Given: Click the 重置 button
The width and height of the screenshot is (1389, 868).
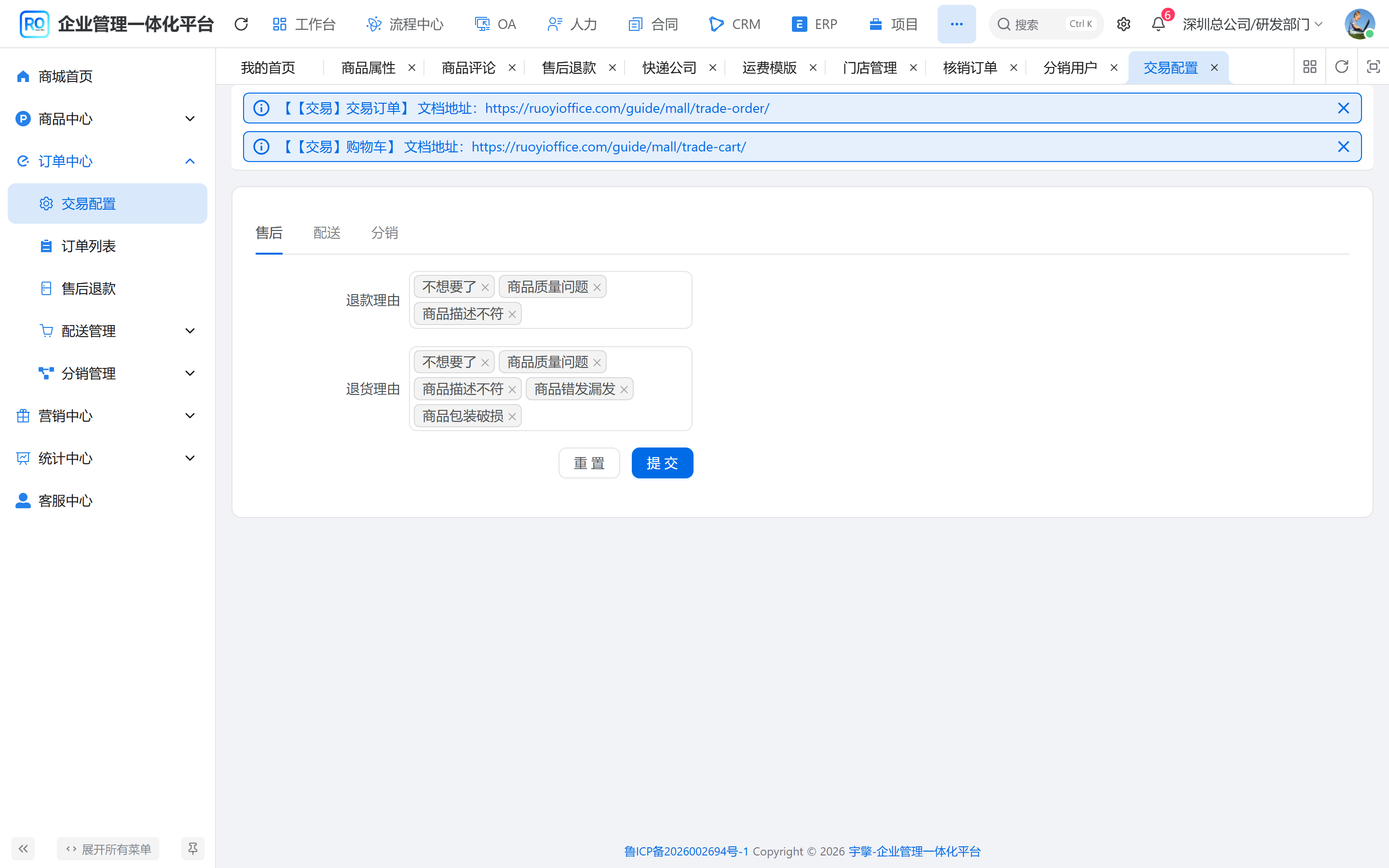Looking at the screenshot, I should (x=589, y=463).
